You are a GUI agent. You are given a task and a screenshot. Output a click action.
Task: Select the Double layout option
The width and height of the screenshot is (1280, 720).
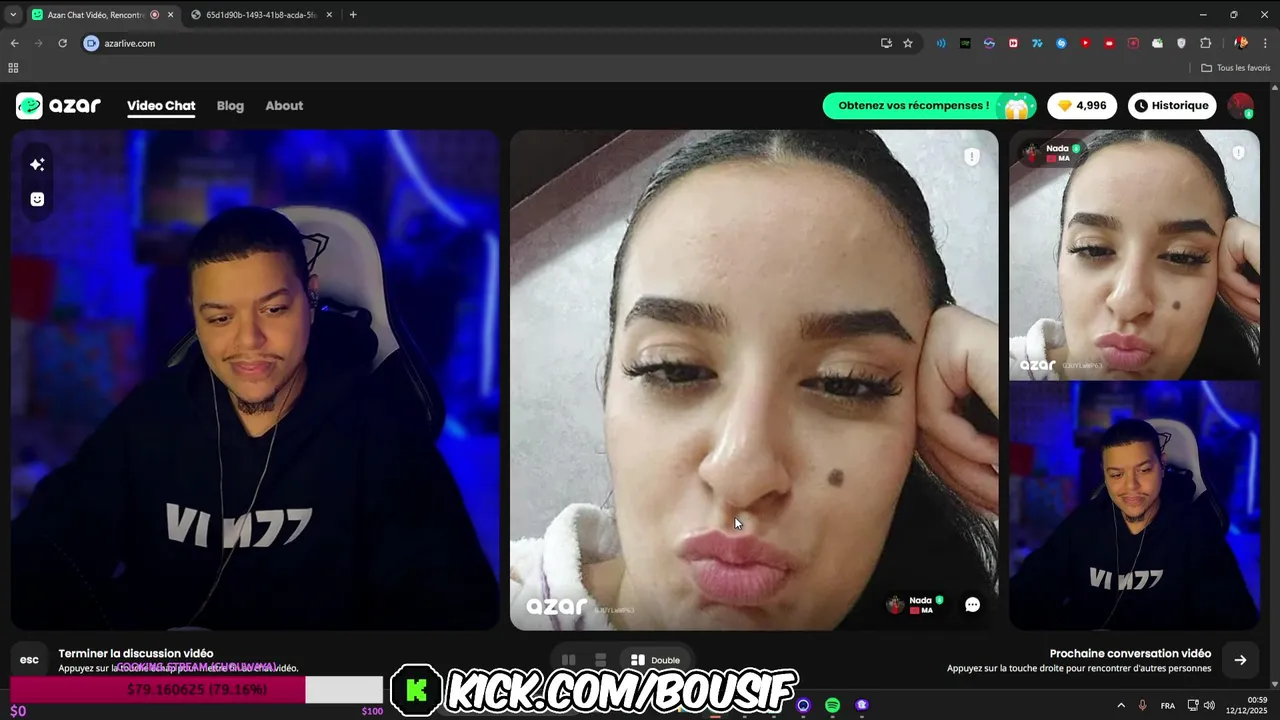655,660
